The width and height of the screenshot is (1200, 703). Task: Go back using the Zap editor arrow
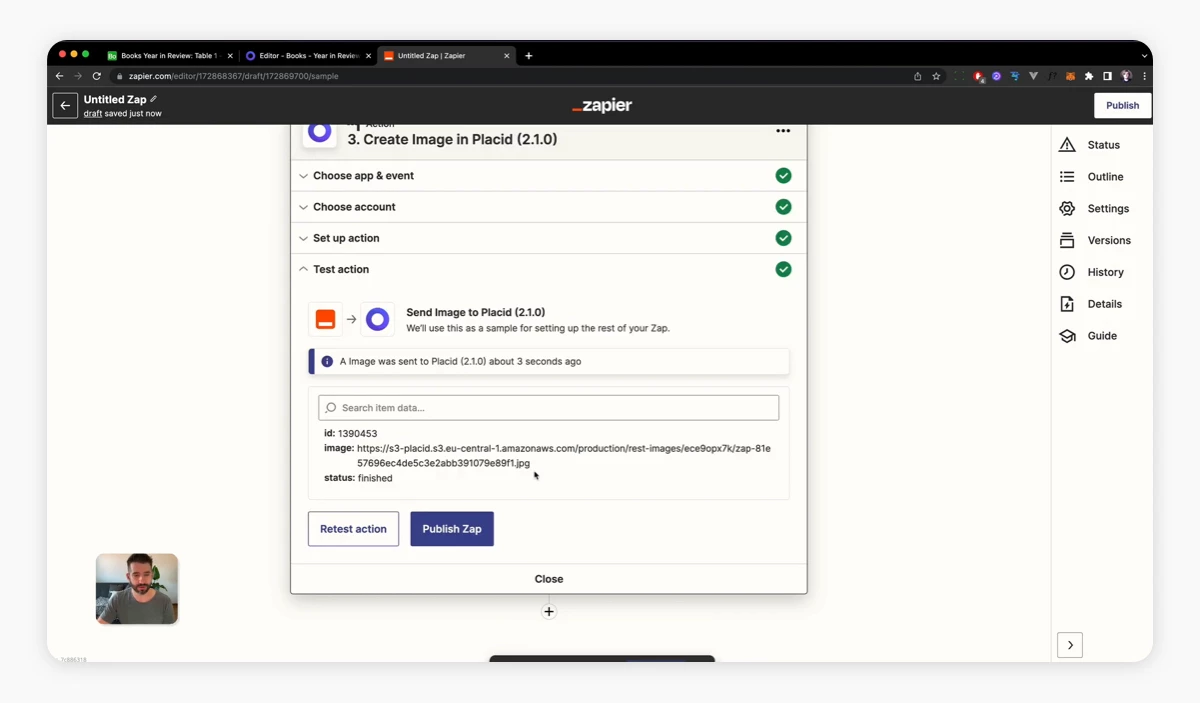pos(65,105)
